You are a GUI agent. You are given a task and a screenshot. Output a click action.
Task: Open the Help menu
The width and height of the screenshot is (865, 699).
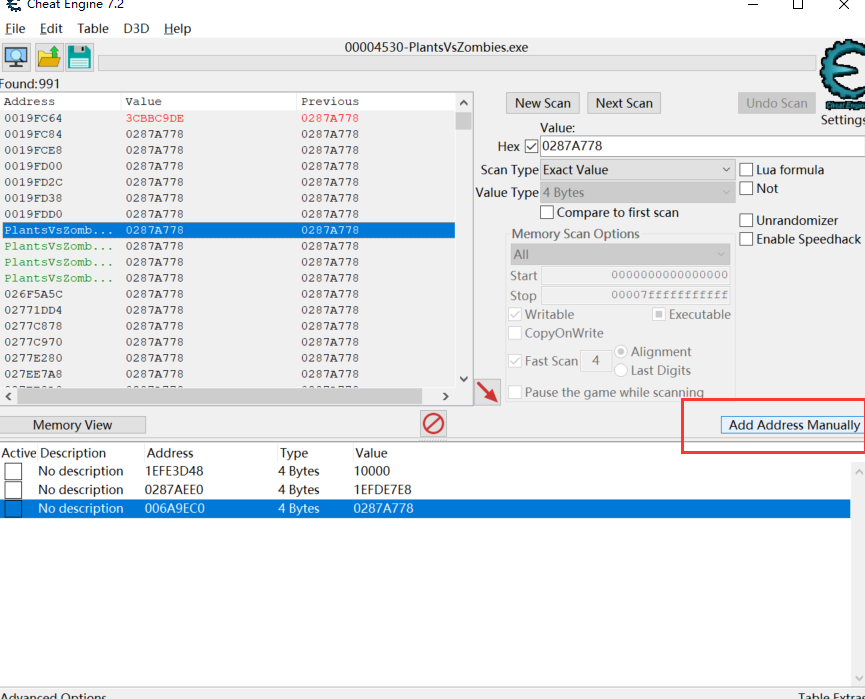point(177,29)
